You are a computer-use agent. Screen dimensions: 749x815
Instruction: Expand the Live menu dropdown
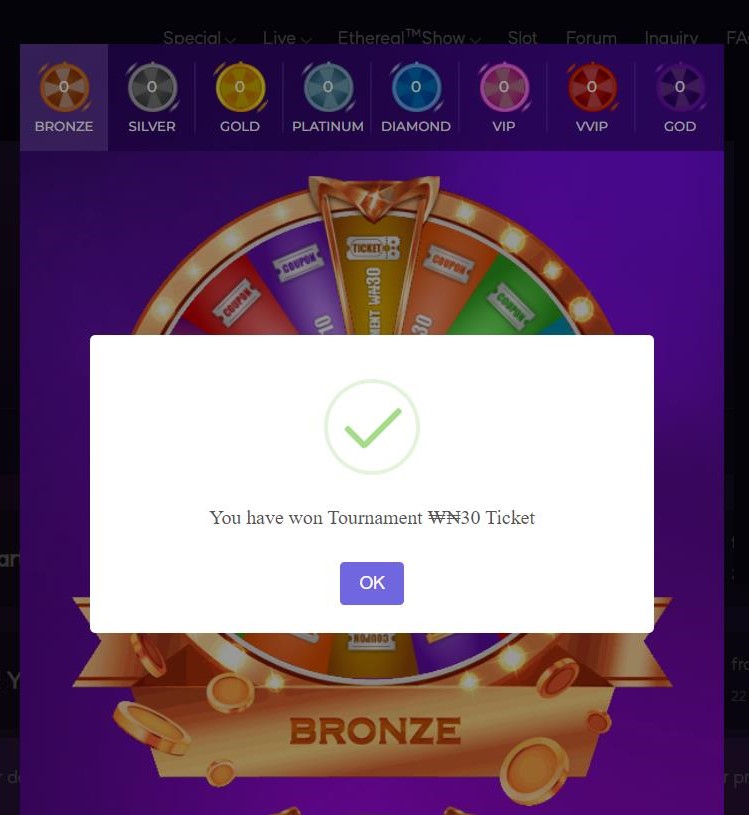coord(286,38)
